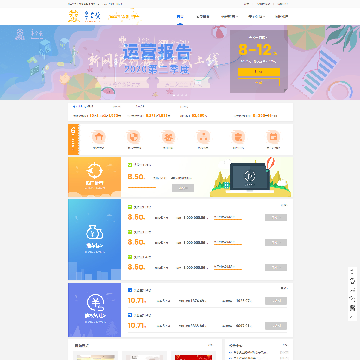Click the more link in the blue section
Viewport: 360px width, 360px height.
[x=283, y=206]
